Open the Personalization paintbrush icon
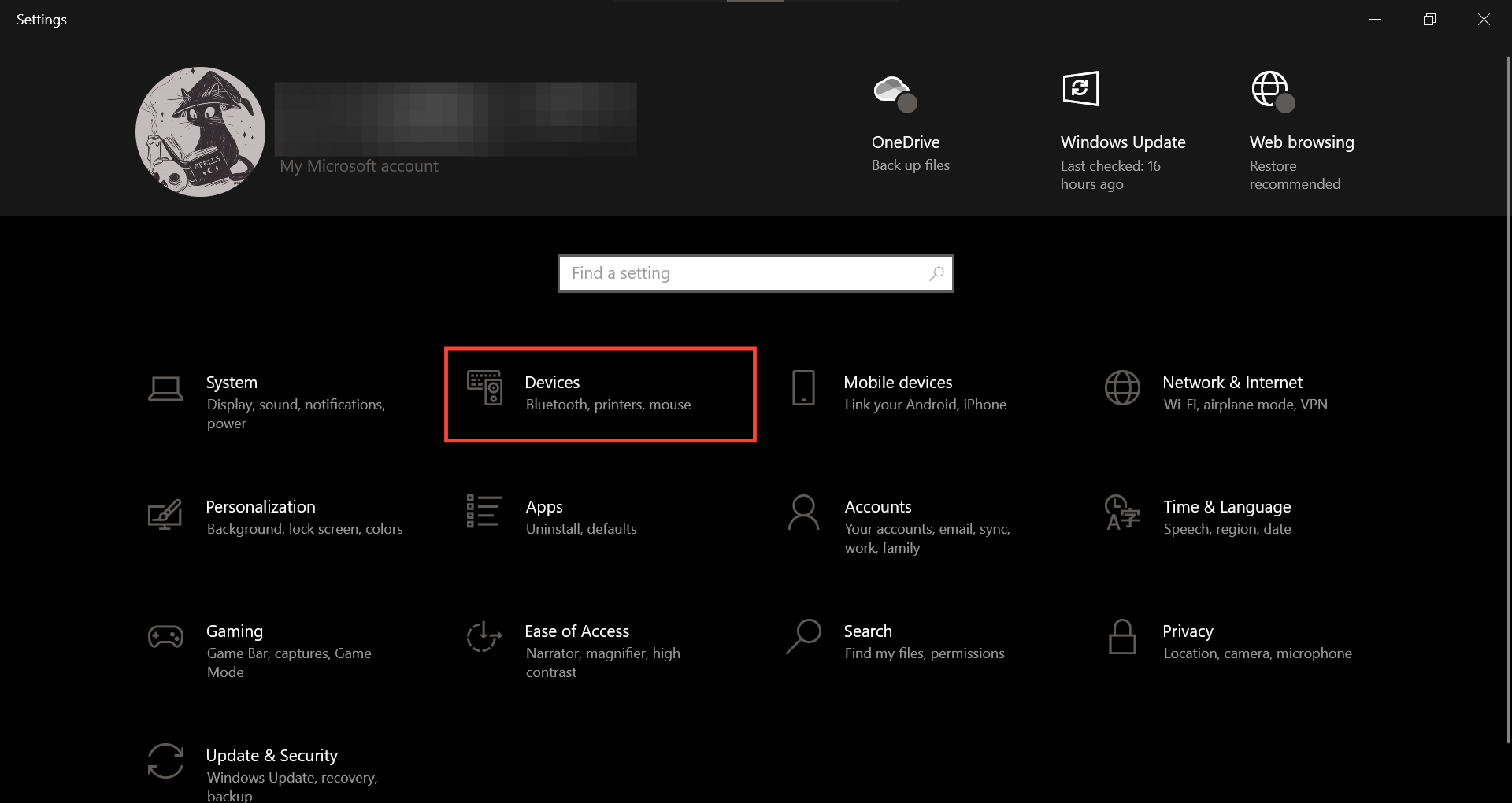The width and height of the screenshot is (1512, 803). [165, 514]
